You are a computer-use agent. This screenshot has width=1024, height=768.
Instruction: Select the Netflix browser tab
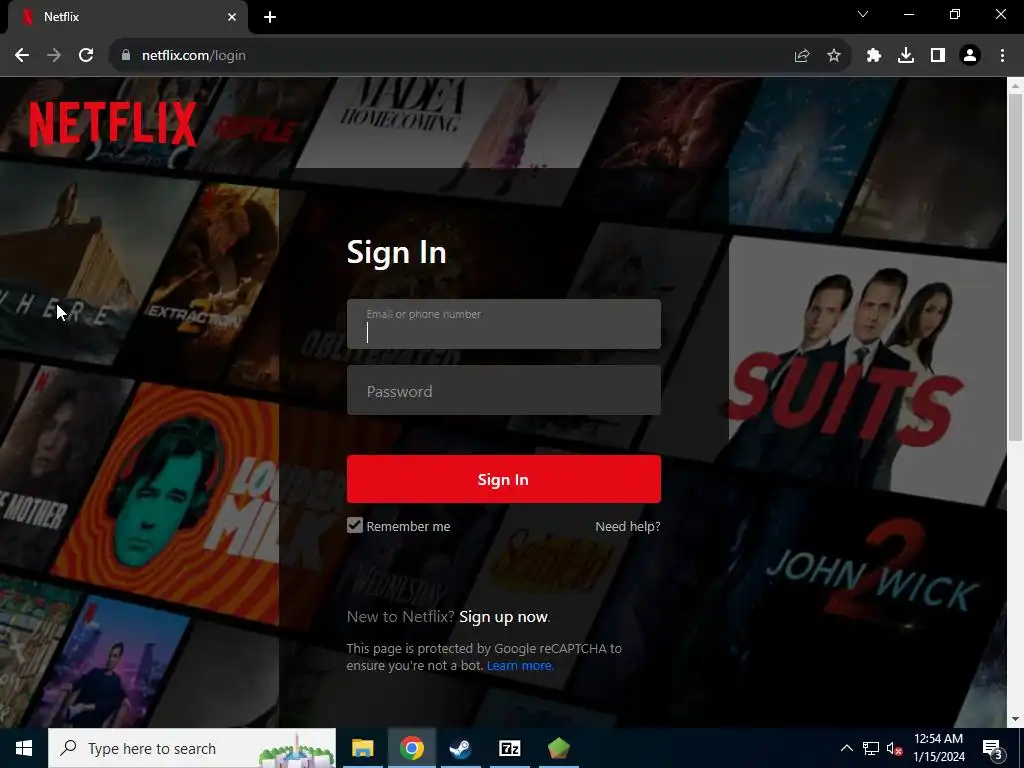click(x=128, y=17)
